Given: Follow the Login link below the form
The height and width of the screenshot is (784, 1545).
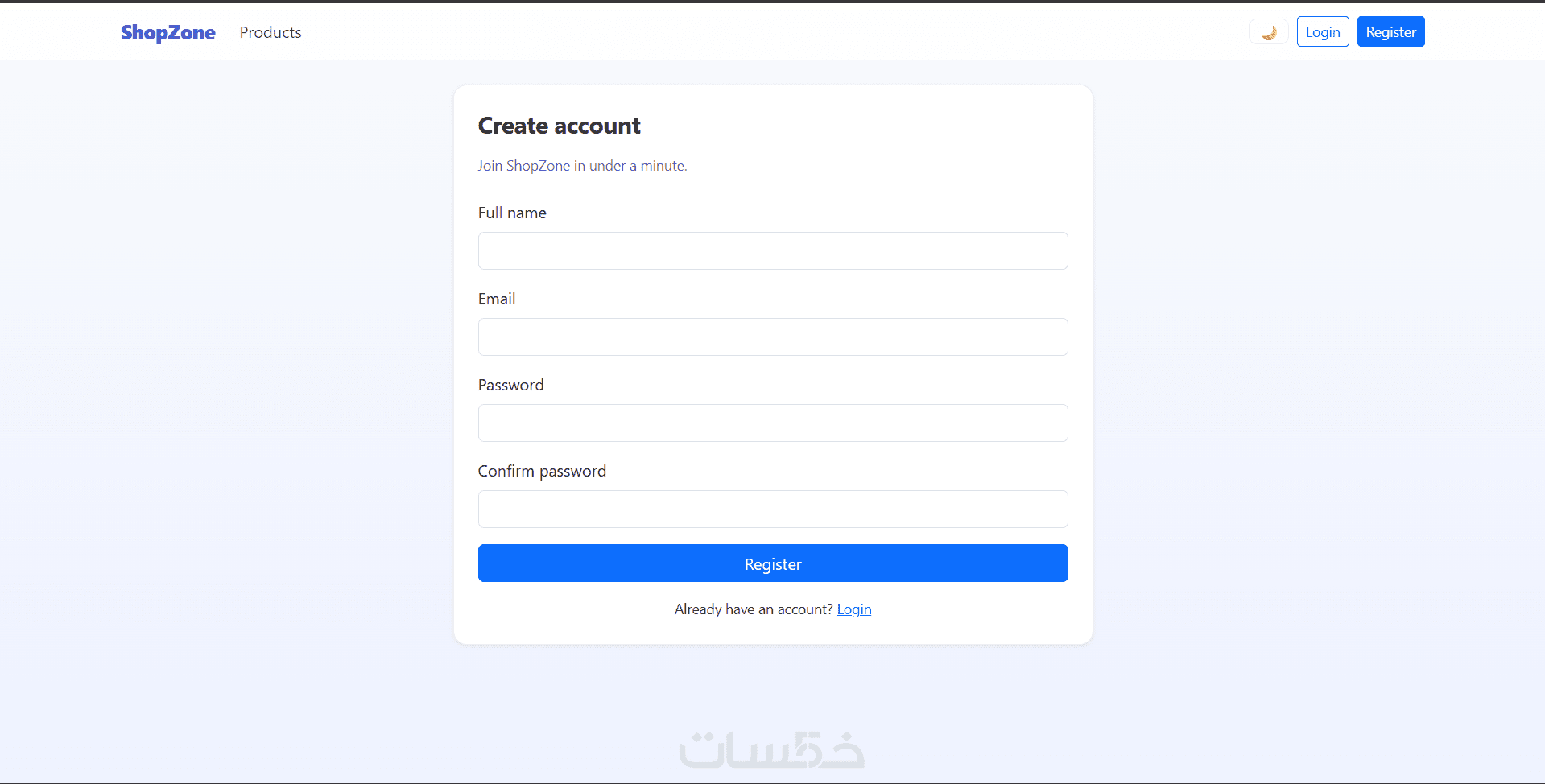Looking at the screenshot, I should tap(854, 609).
